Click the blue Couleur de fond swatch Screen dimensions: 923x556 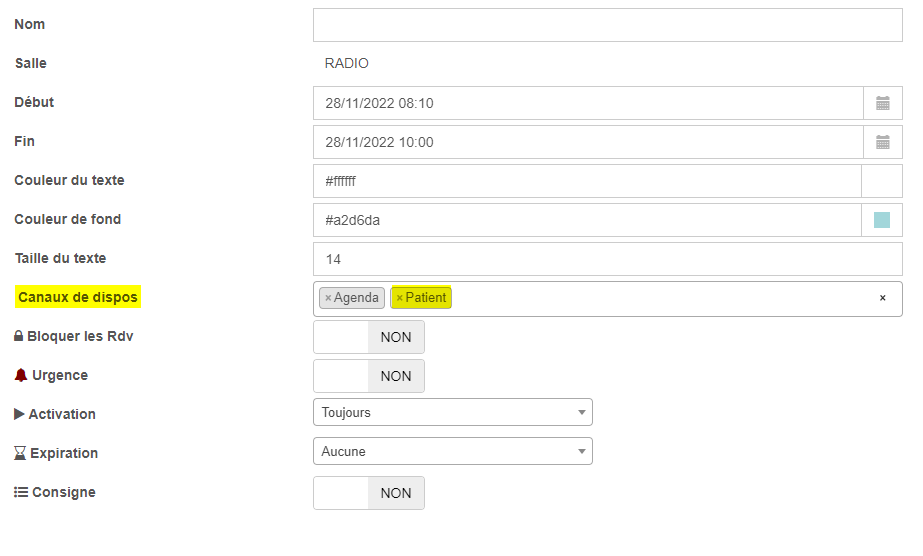[882, 220]
